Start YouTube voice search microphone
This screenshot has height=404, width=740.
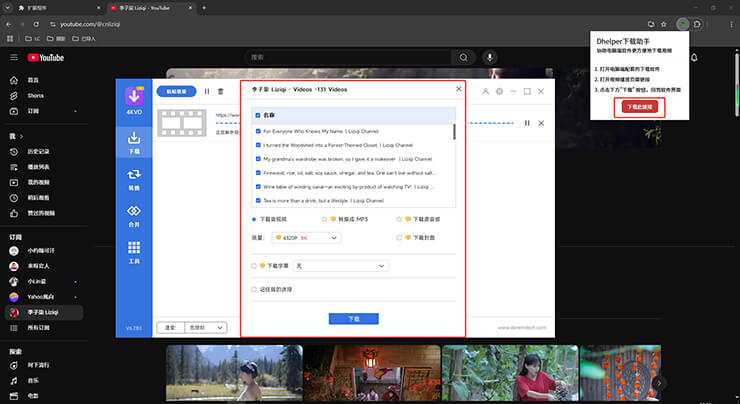click(x=490, y=57)
